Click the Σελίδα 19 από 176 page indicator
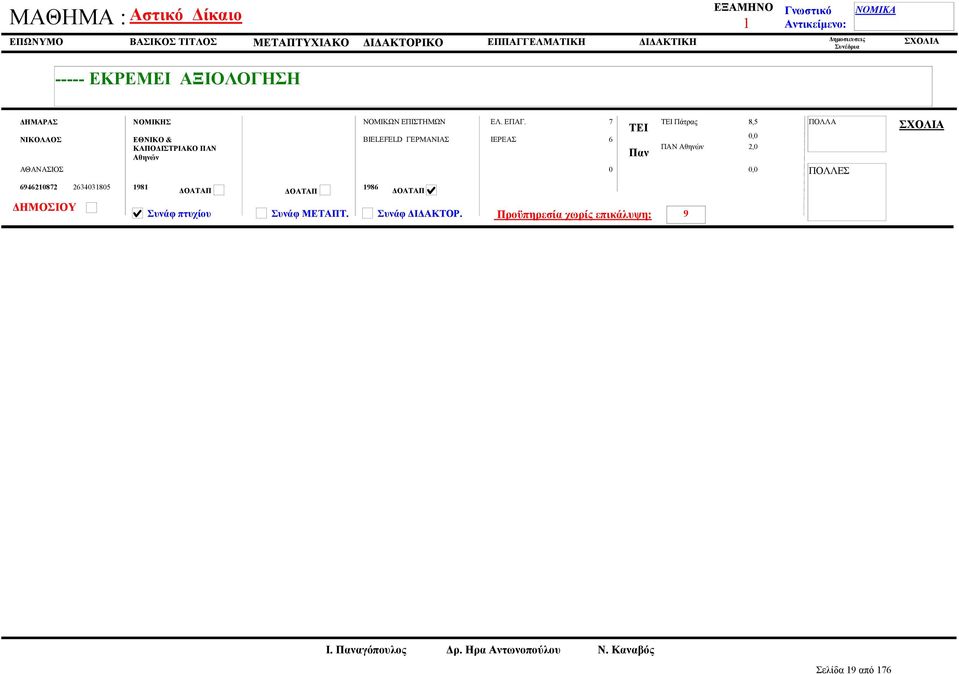 click(x=853, y=670)
